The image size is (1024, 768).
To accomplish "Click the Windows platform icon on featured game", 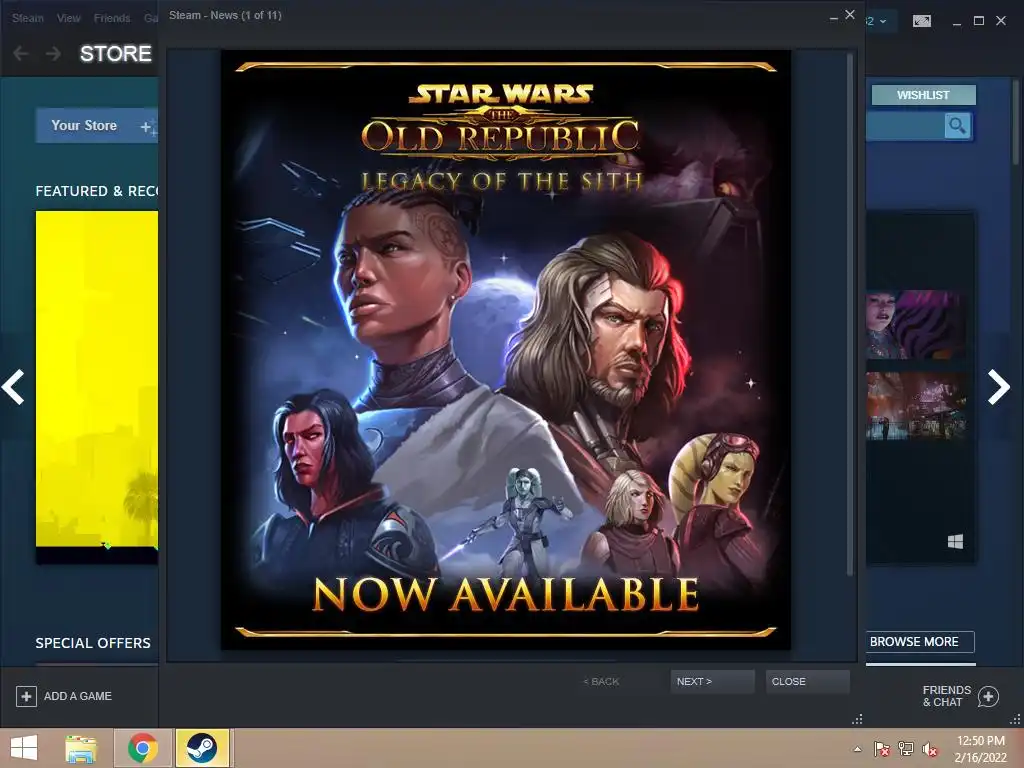I will (955, 541).
